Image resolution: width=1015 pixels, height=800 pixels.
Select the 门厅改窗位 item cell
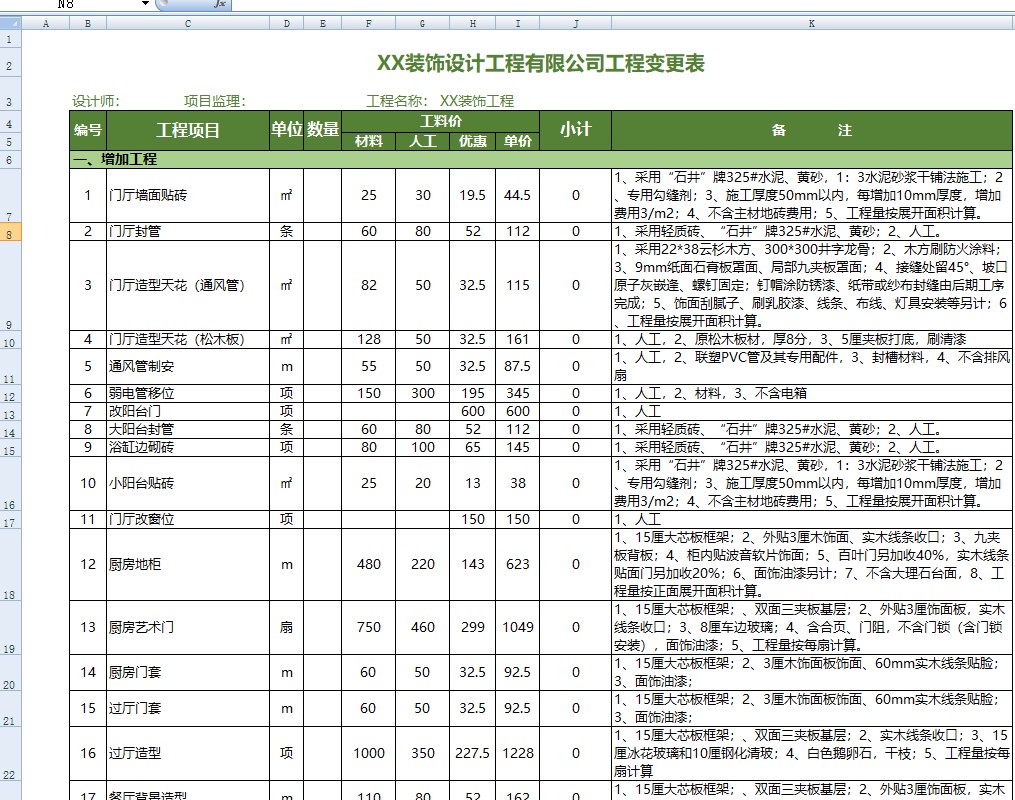point(188,519)
